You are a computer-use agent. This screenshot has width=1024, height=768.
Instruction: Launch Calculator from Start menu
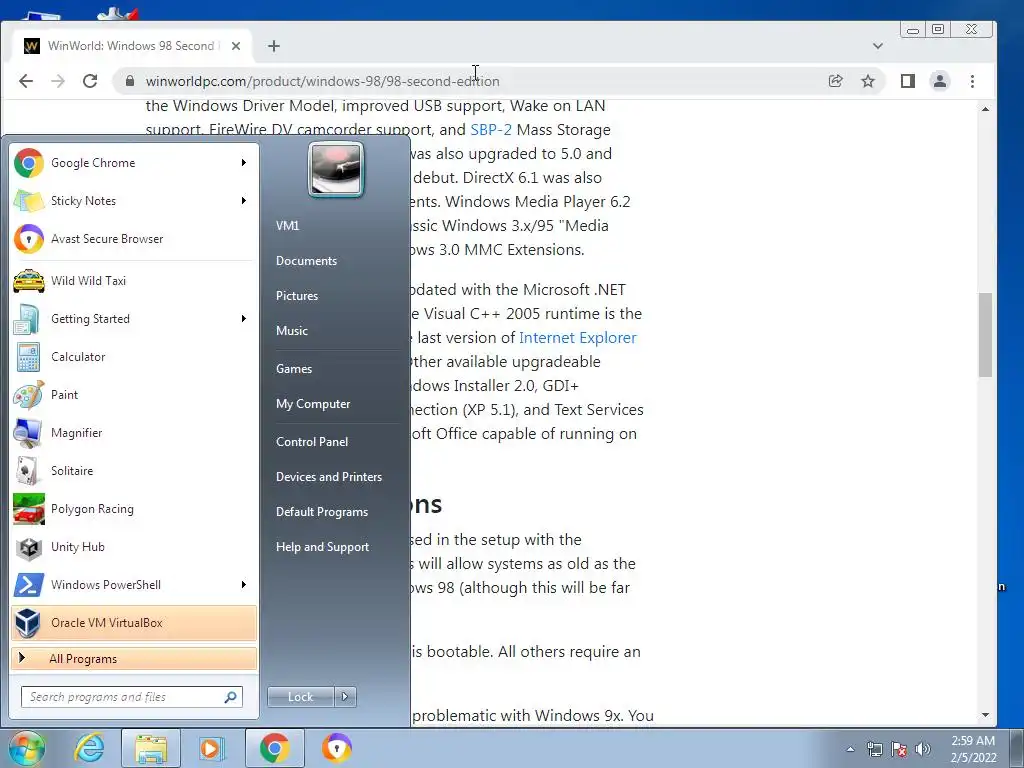pos(134,357)
